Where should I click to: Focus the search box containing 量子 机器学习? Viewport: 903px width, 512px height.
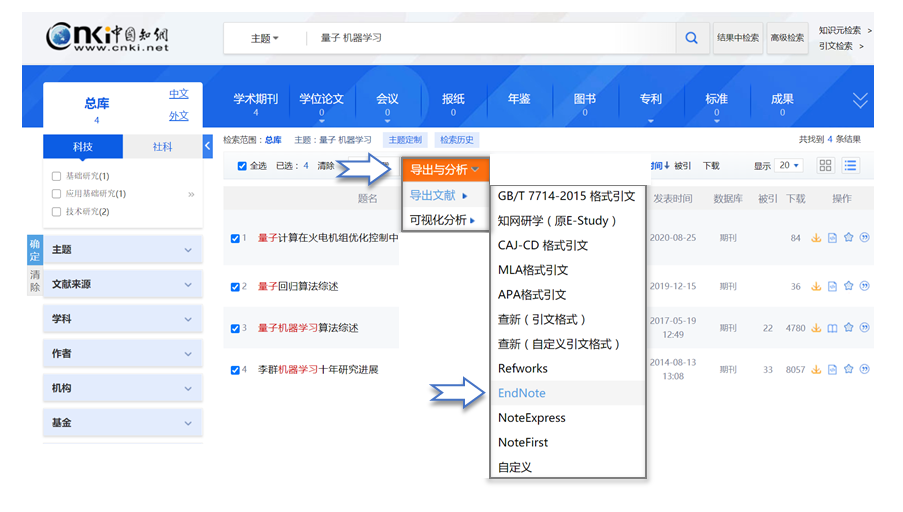(x=490, y=38)
